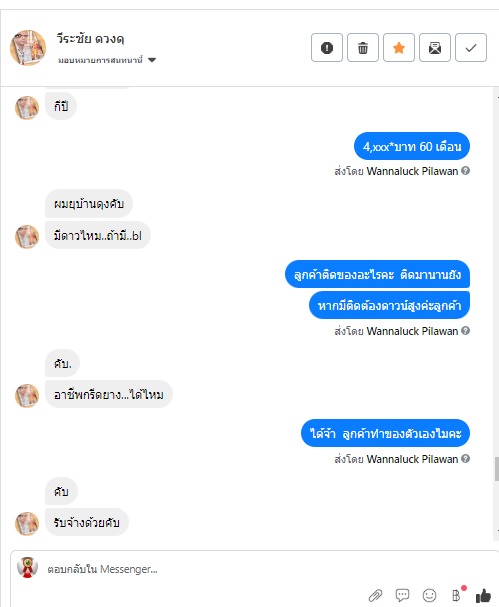Mark conversation as spam with exclamation icon
The width and height of the screenshot is (499, 607).
(327, 48)
